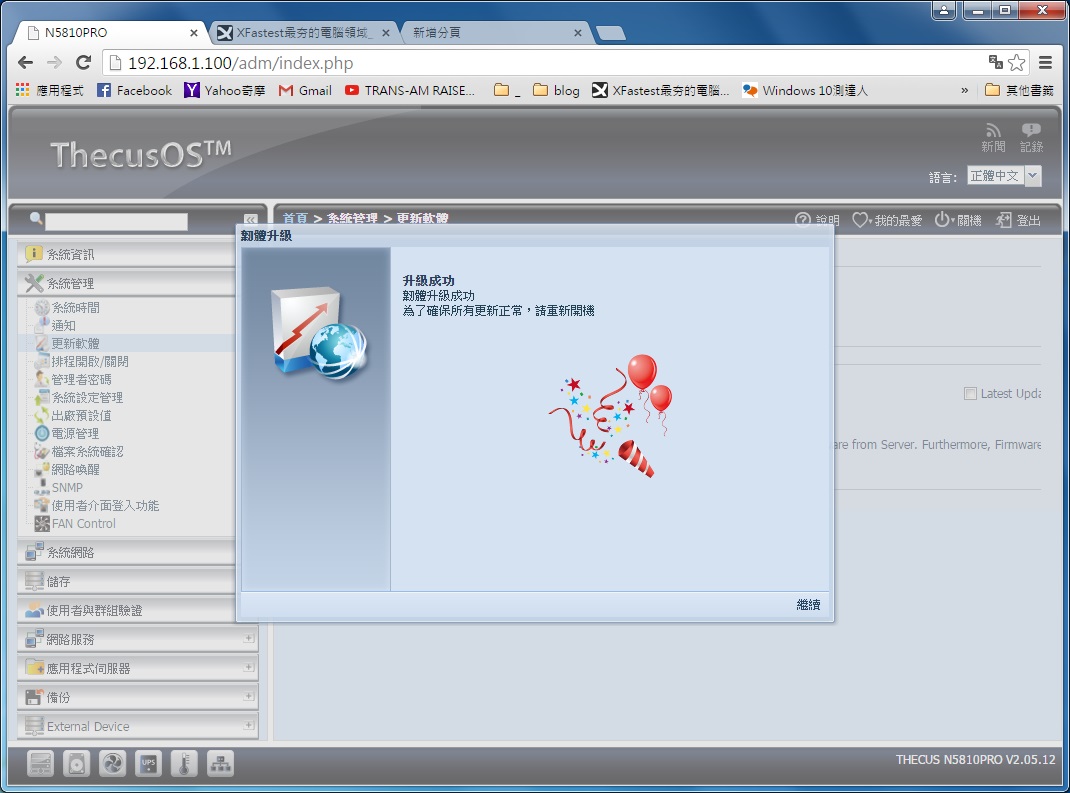Open 出廠預設值 item

click(x=81, y=416)
